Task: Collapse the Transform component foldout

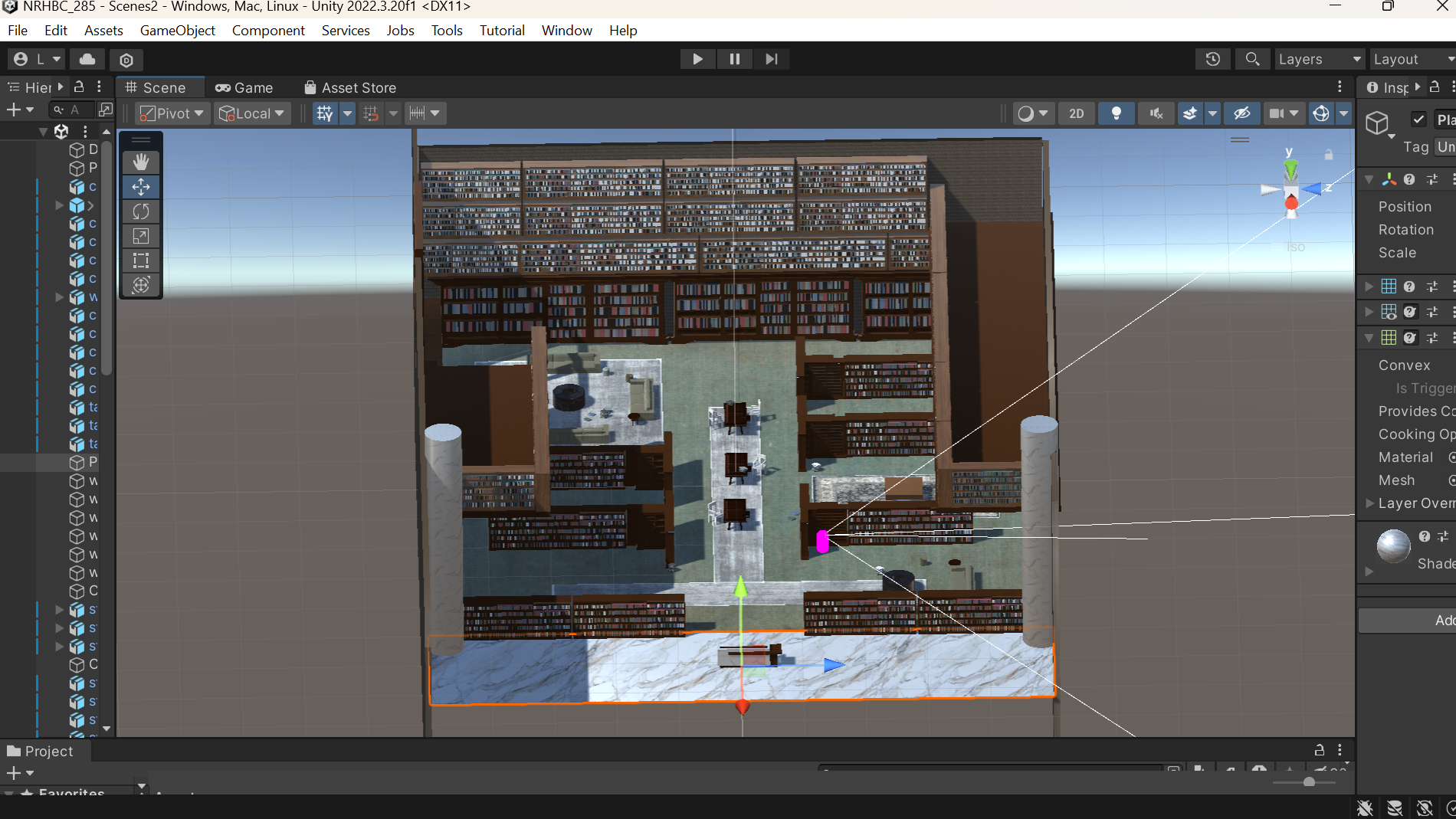Action: click(1369, 179)
